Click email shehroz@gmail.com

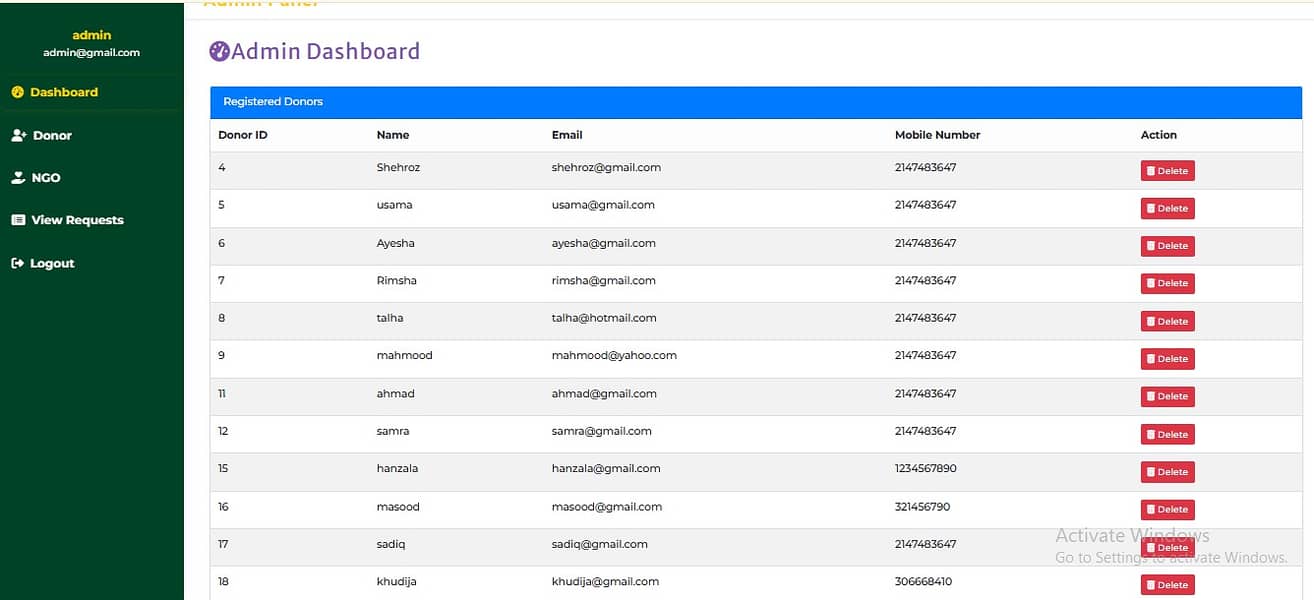606,167
